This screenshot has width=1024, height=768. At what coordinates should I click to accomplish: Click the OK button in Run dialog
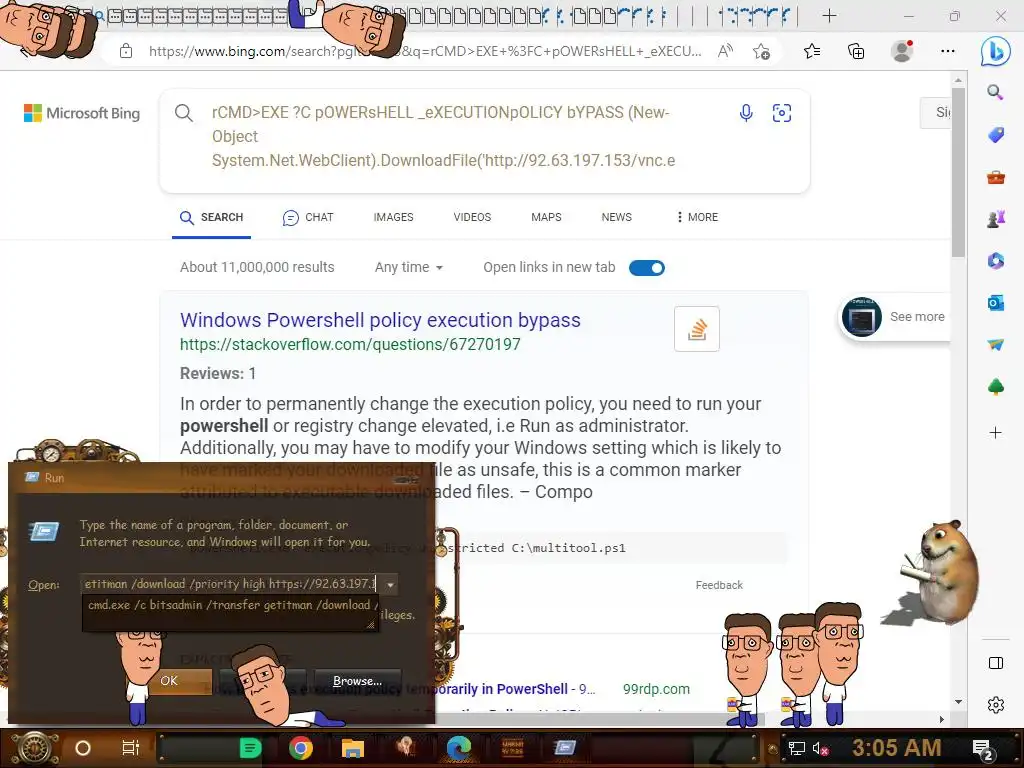169,680
